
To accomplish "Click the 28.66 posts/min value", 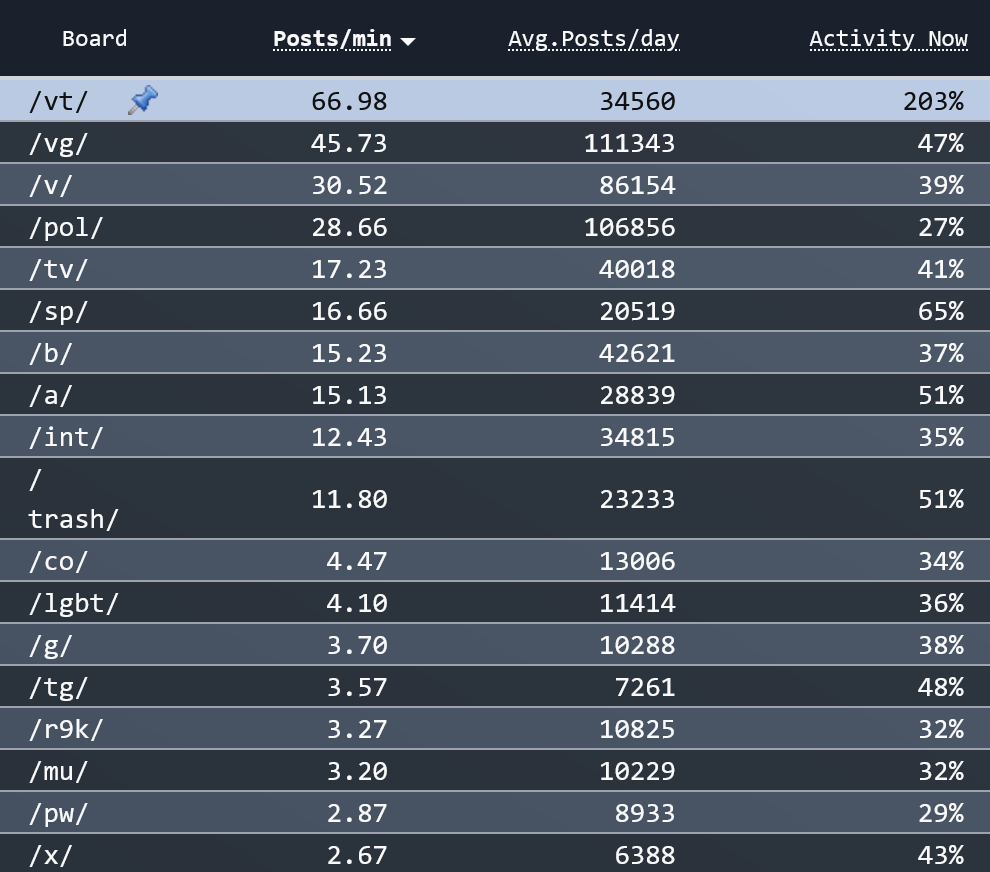I will 349,227.
